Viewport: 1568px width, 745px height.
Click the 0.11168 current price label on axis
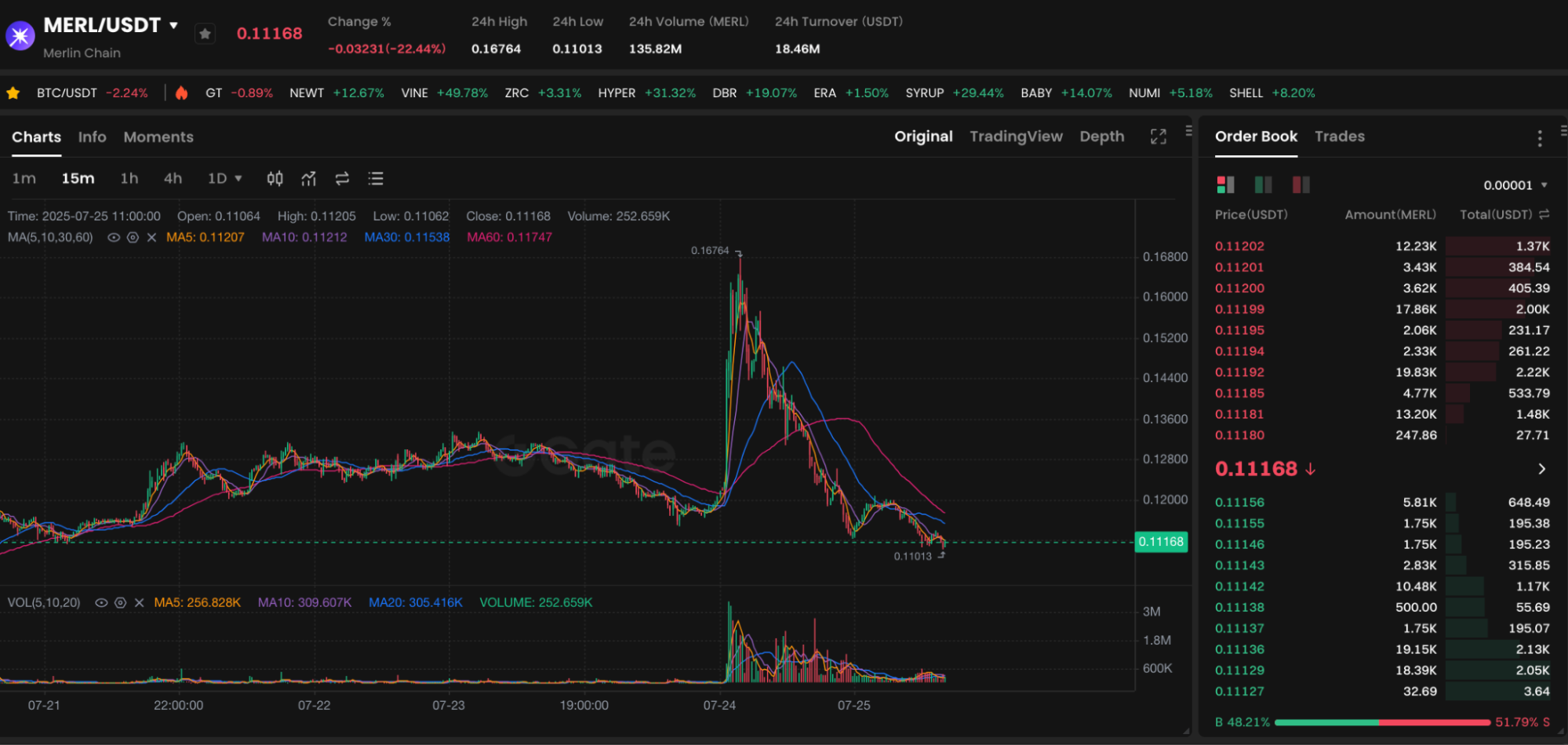(1161, 542)
